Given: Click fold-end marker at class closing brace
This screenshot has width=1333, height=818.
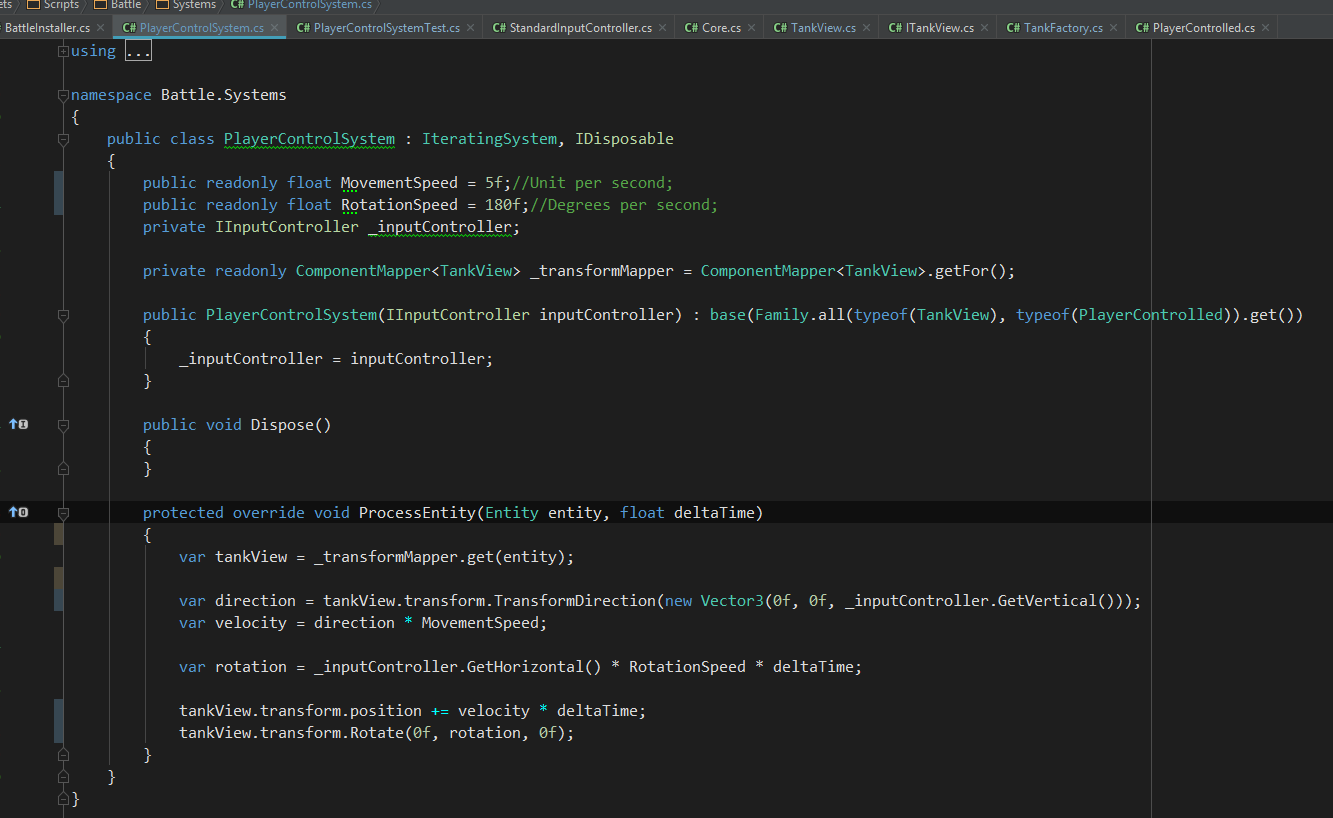Looking at the screenshot, I should pyautogui.click(x=64, y=776).
